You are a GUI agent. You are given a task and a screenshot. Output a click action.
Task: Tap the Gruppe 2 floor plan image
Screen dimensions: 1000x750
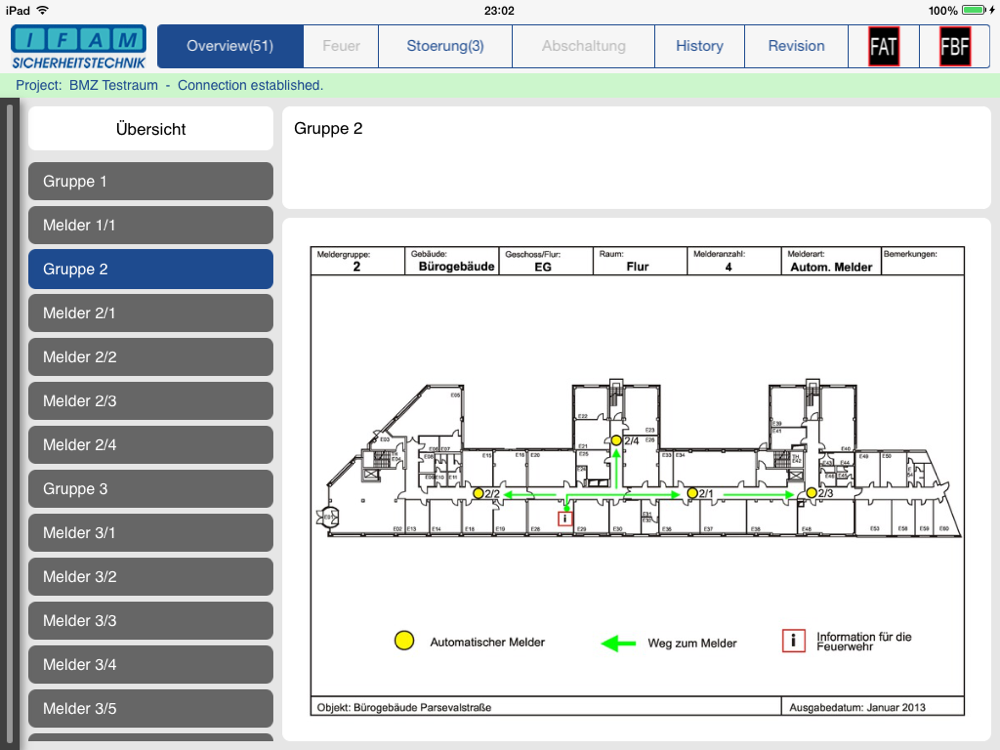click(637, 480)
